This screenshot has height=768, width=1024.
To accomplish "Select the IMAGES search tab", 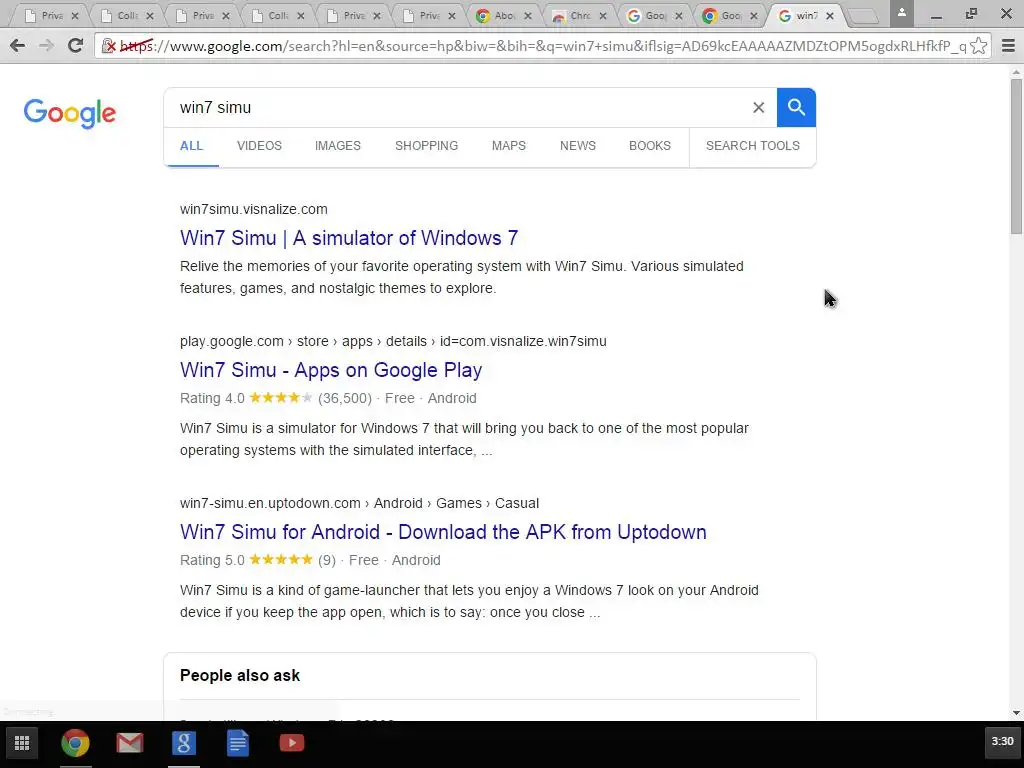I will pos(338,146).
